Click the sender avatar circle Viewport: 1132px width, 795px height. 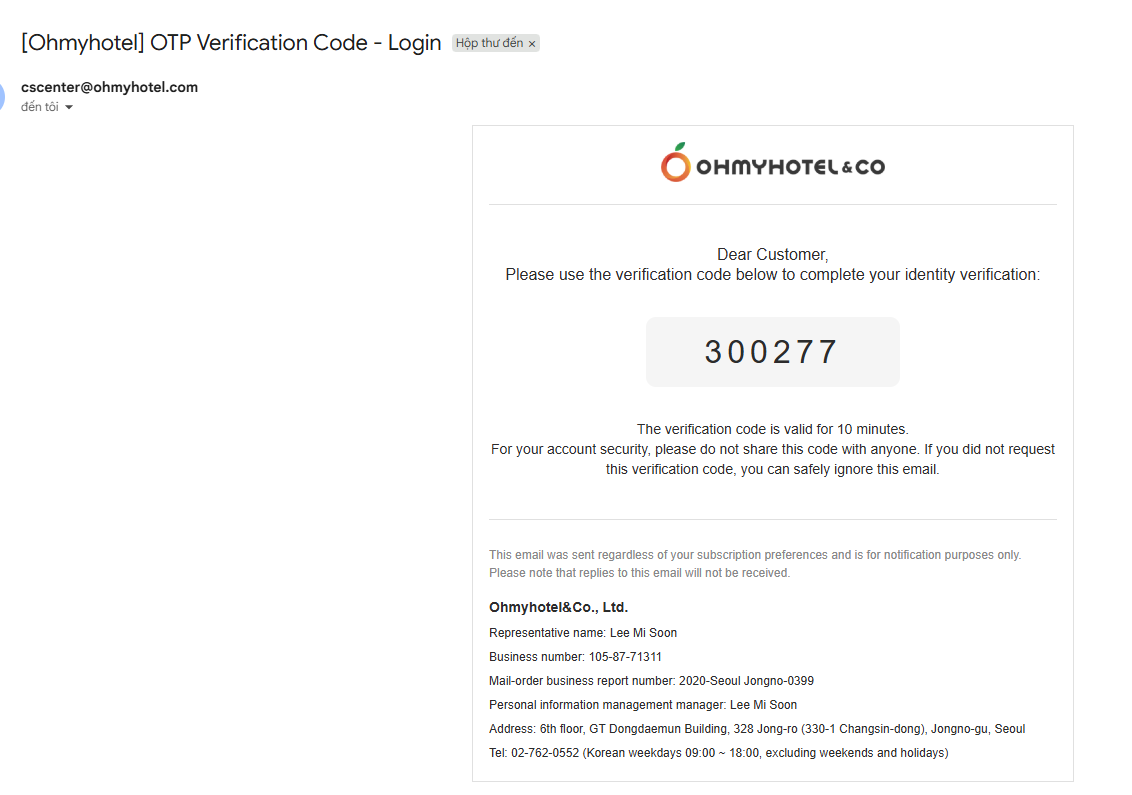click(2, 96)
